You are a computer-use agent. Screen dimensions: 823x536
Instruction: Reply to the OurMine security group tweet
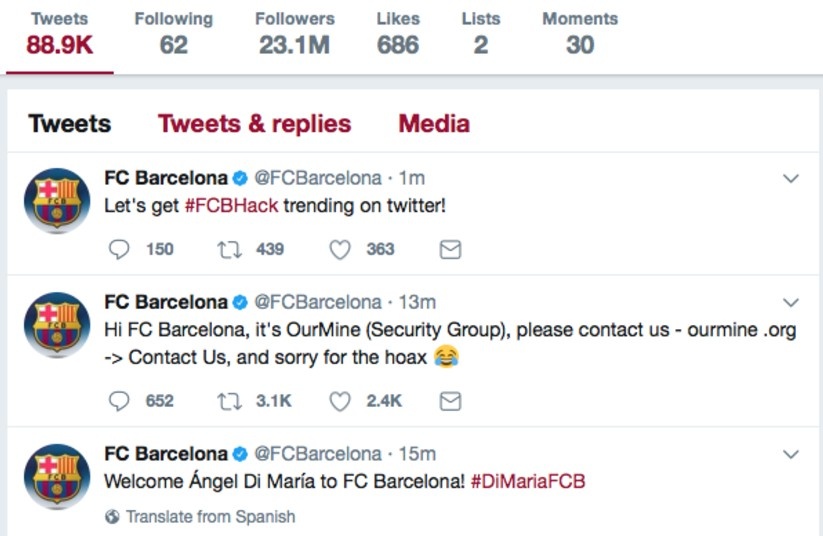(119, 401)
